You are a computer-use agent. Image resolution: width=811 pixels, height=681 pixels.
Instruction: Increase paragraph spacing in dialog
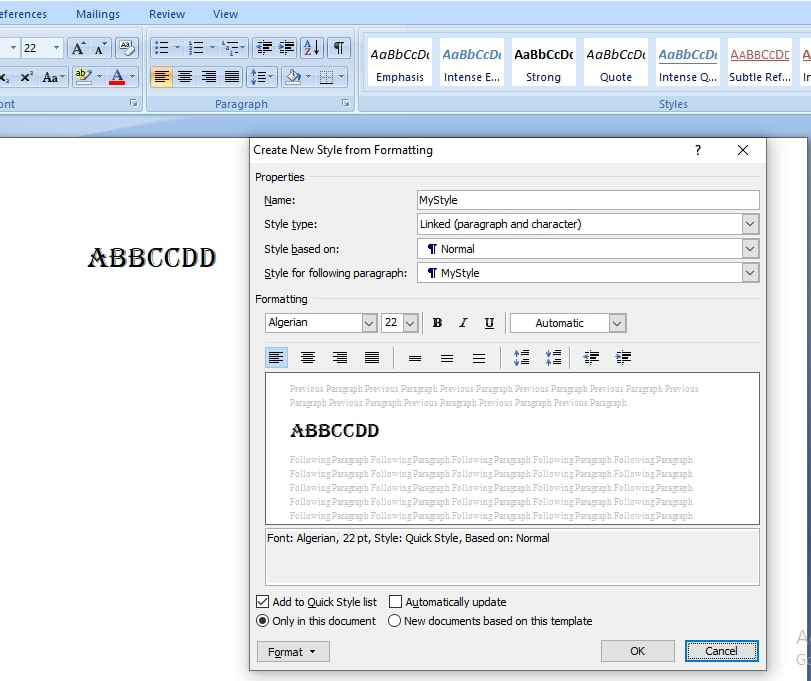click(x=521, y=358)
